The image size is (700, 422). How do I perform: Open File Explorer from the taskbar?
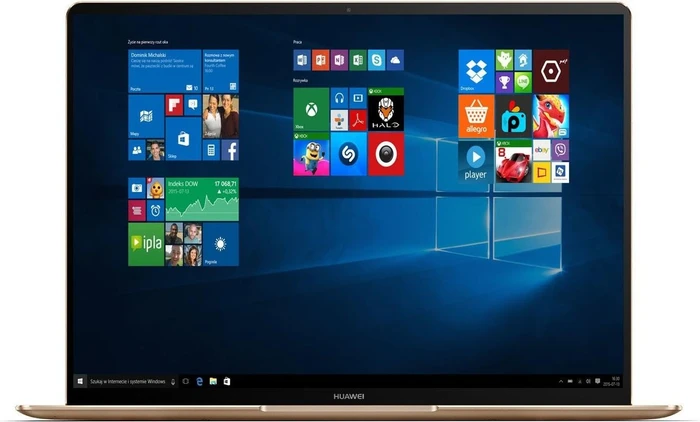click(213, 381)
